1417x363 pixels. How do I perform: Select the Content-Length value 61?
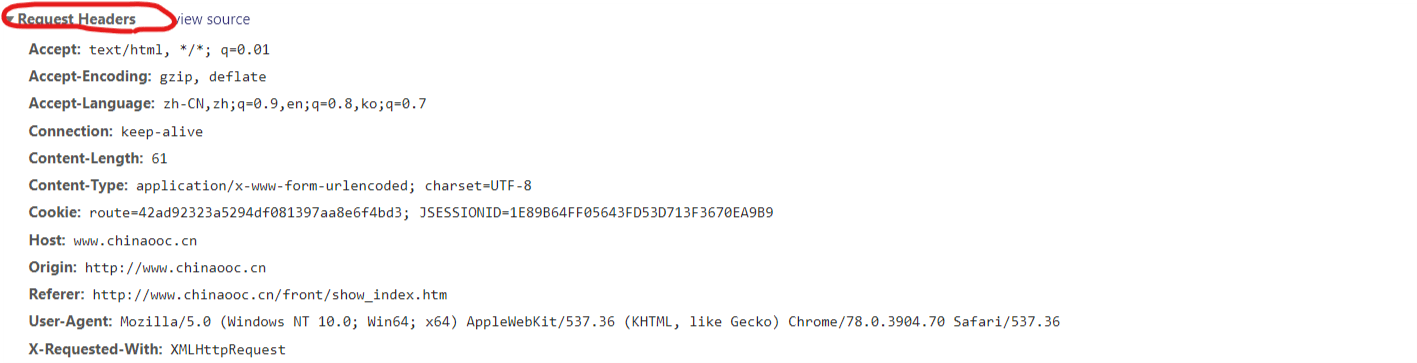(x=159, y=158)
